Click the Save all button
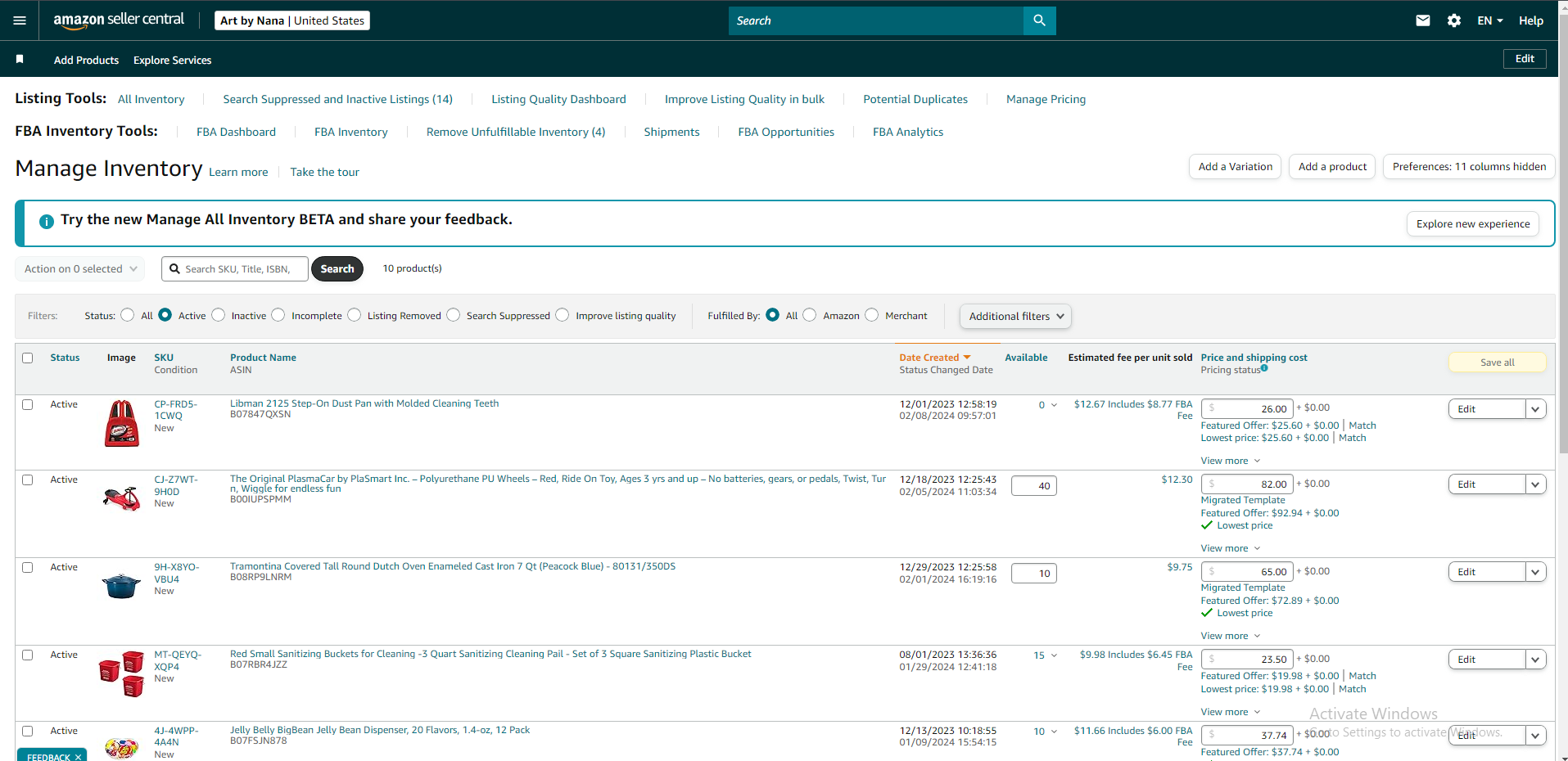The height and width of the screenshot is (761, 1568). (1498, 362)
